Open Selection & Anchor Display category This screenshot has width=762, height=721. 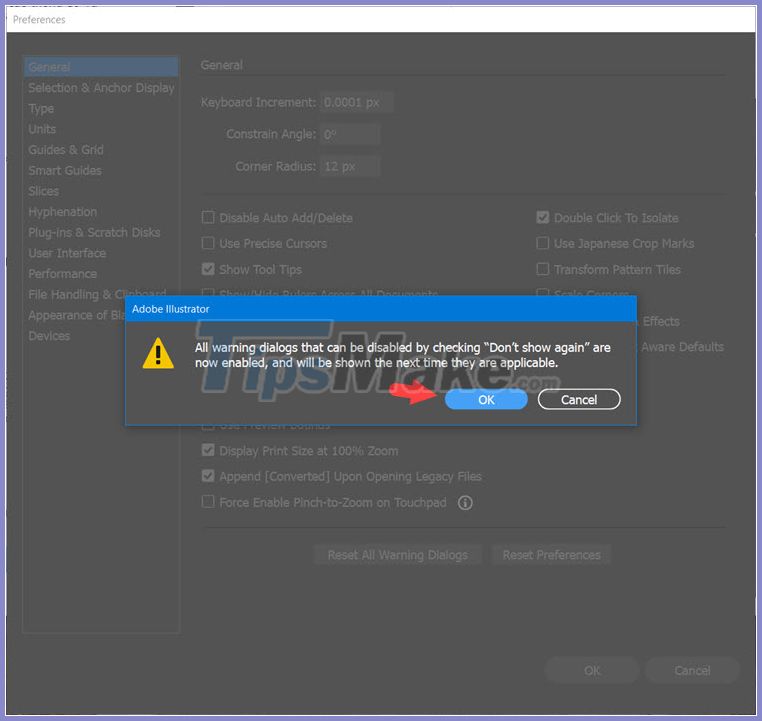[x=101, y=88]
